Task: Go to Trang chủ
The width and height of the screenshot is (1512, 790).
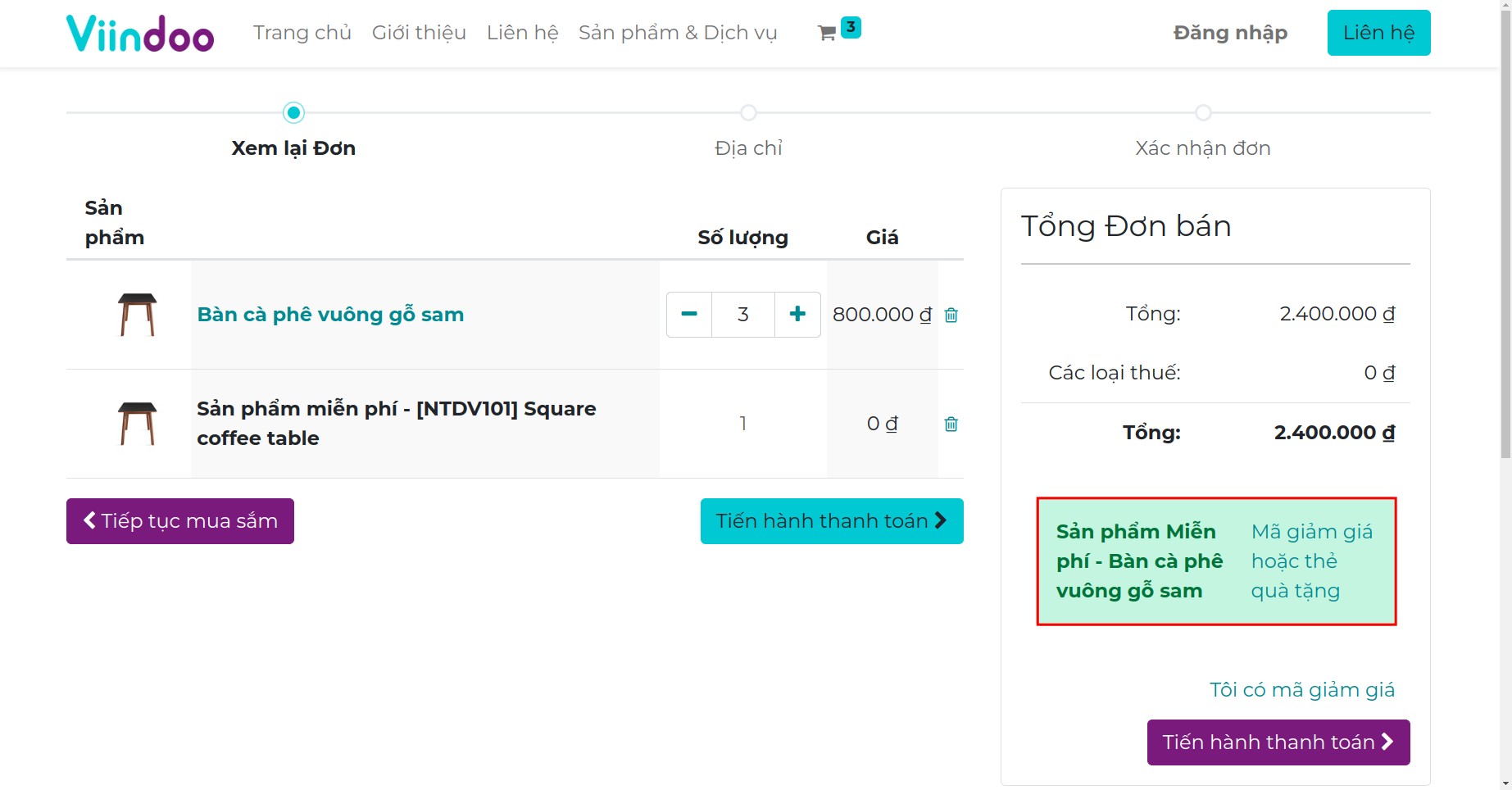Action: tap(302, 33)
